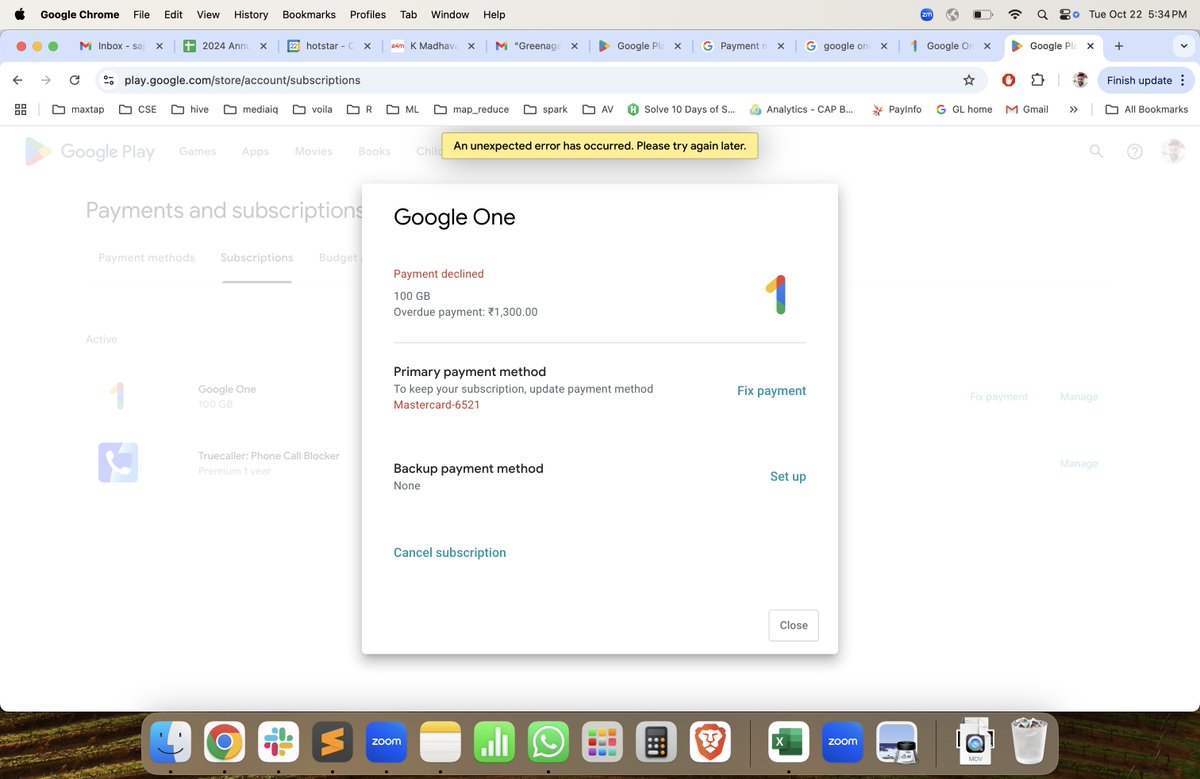Viewport: 1200px width, 779px height.
Task: Open the PayInfo bookmark
Action: pyautogui.click(x=896, y=109)
